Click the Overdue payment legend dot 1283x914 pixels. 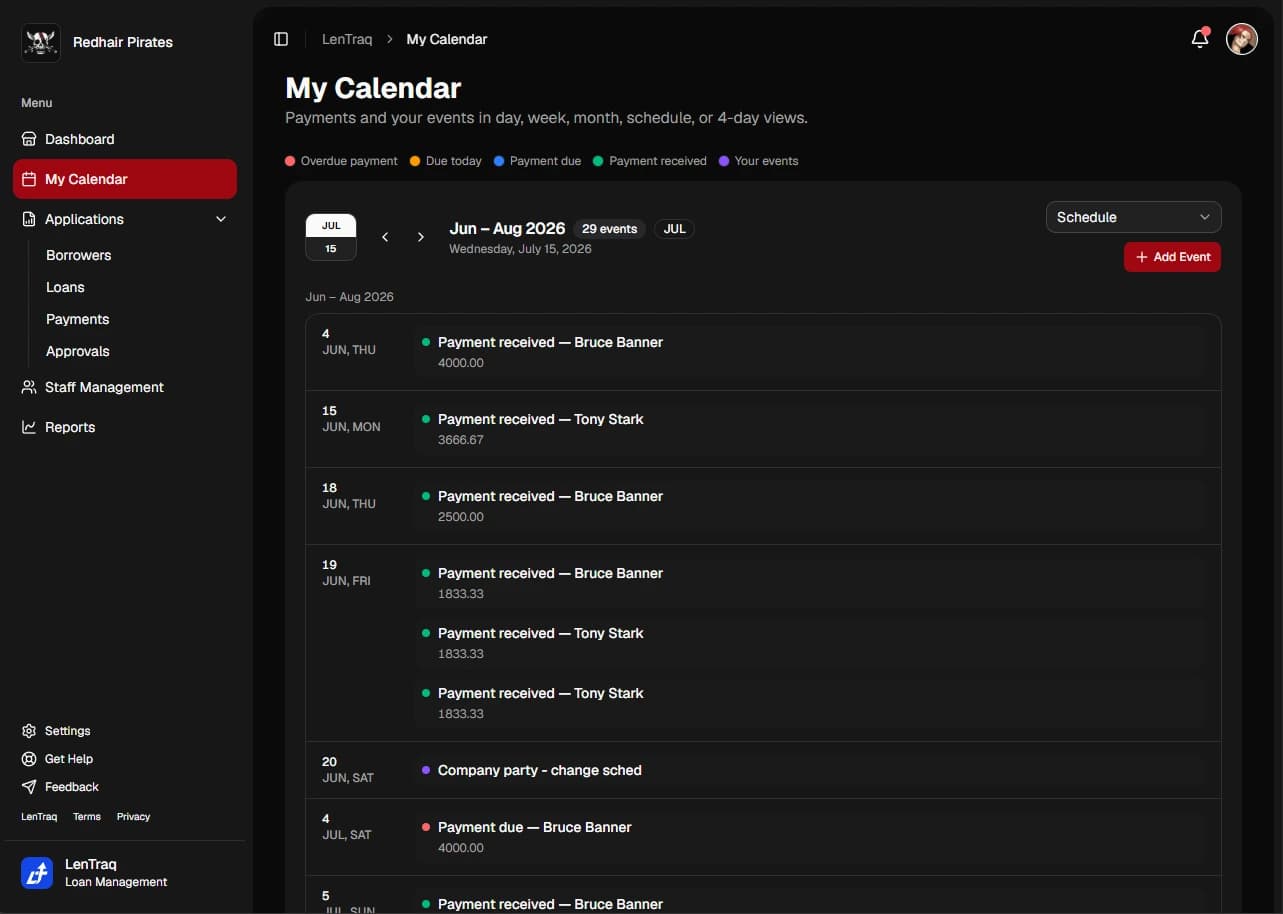pos(290,161)
